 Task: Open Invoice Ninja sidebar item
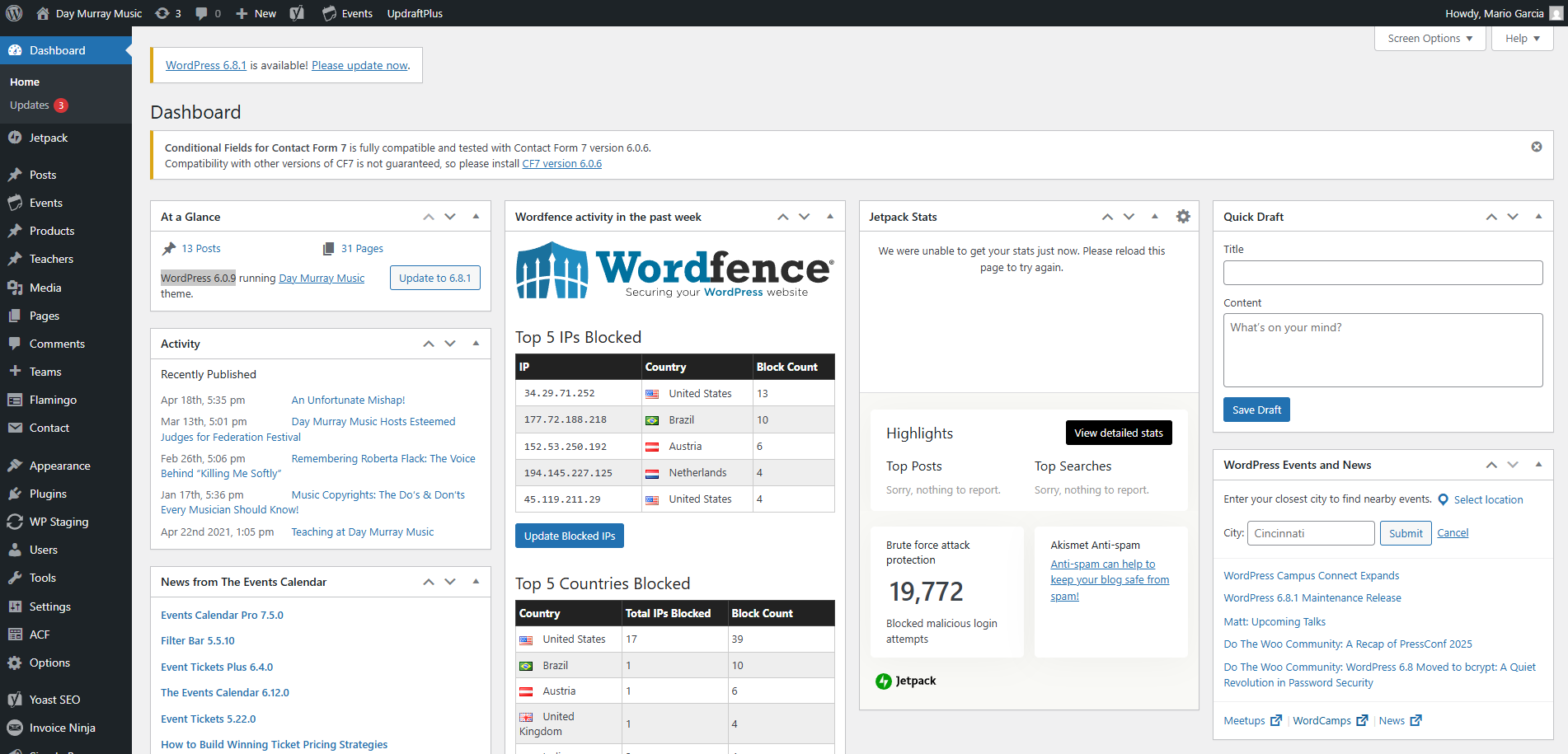(x=66, y=728)
